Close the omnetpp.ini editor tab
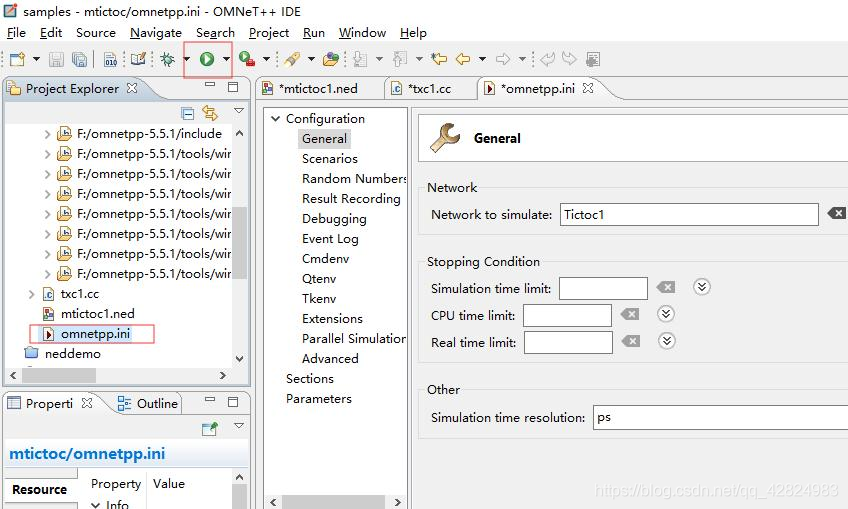 pos(588,88)
